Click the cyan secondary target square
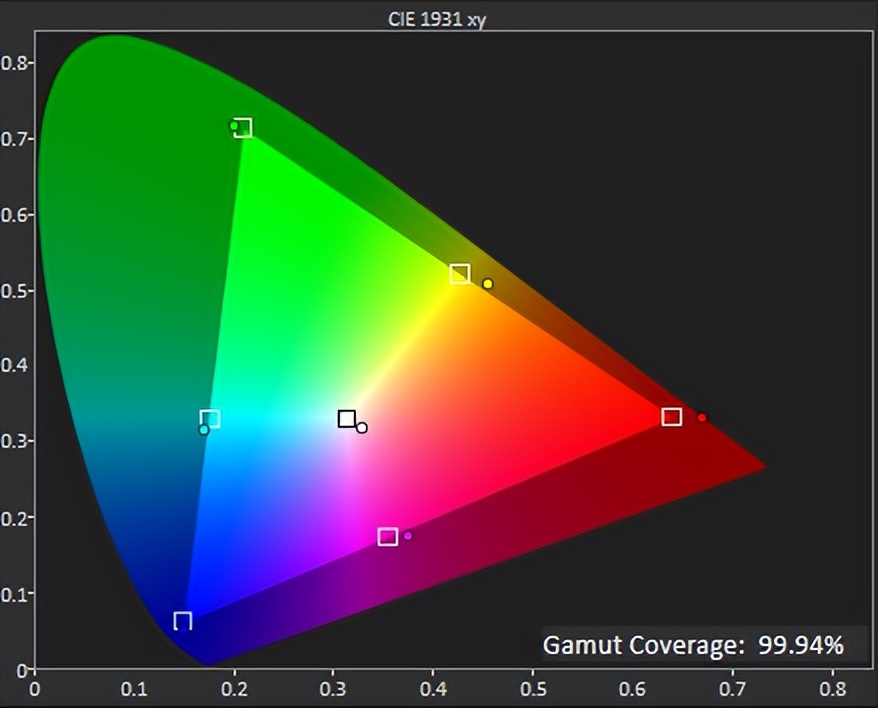 pos(210,419)
